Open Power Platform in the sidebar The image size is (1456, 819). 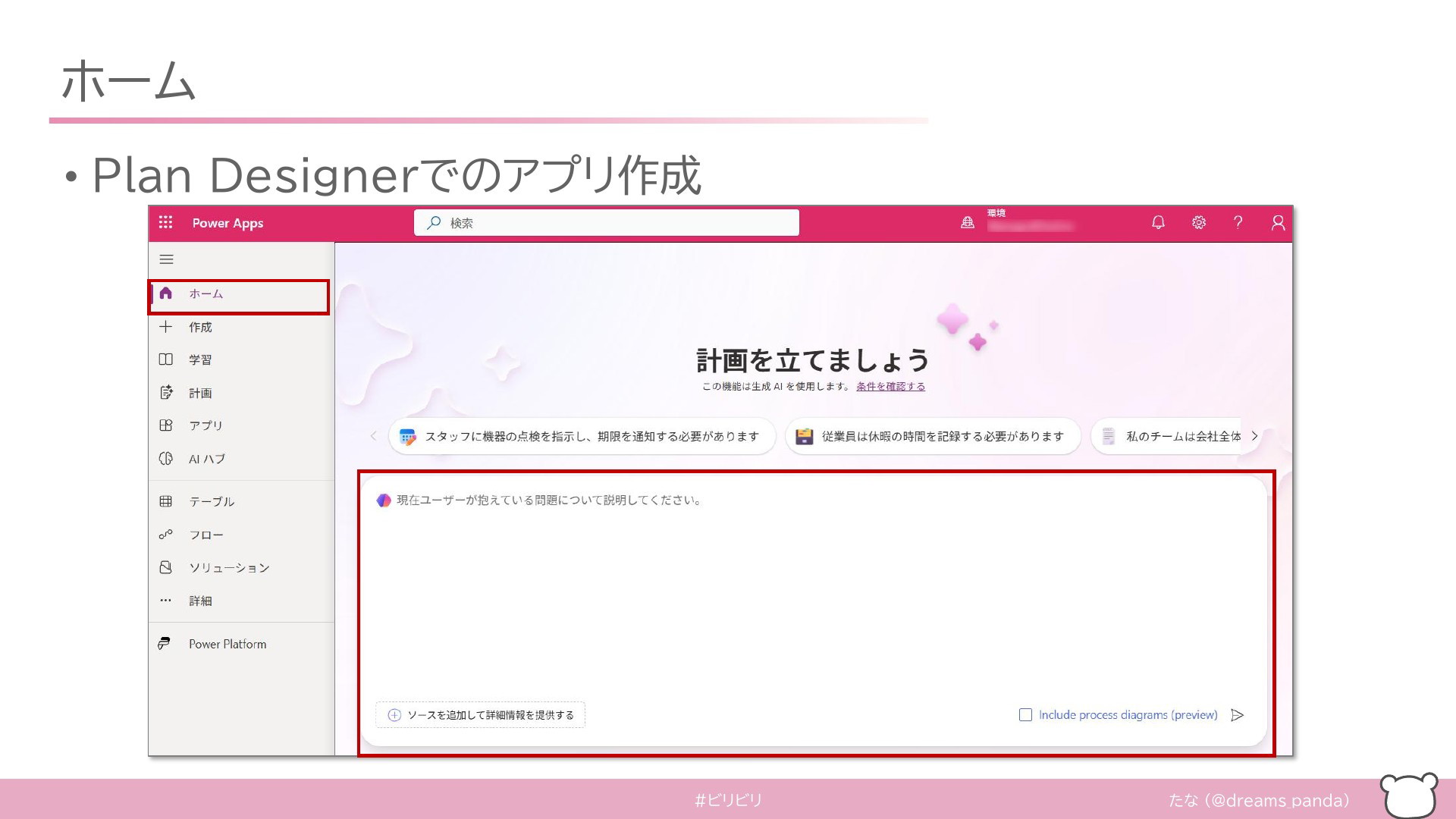pos(241,644)
